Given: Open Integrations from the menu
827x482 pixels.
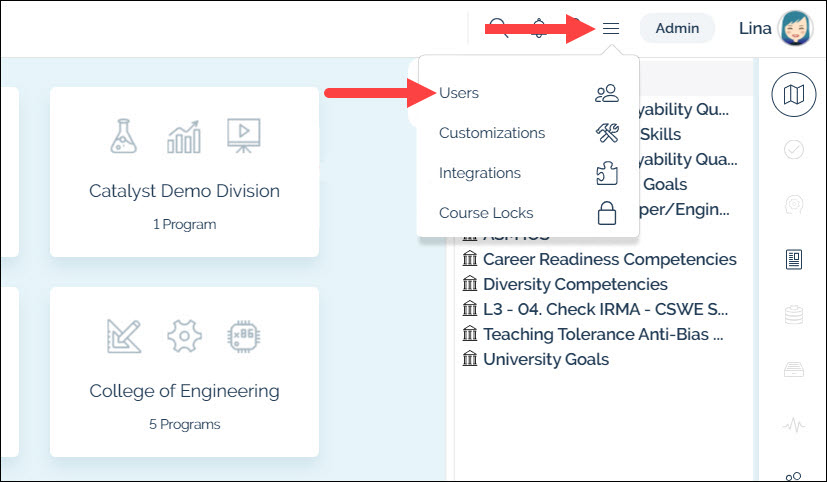Looking at the screenshot, I should (480, 173).
